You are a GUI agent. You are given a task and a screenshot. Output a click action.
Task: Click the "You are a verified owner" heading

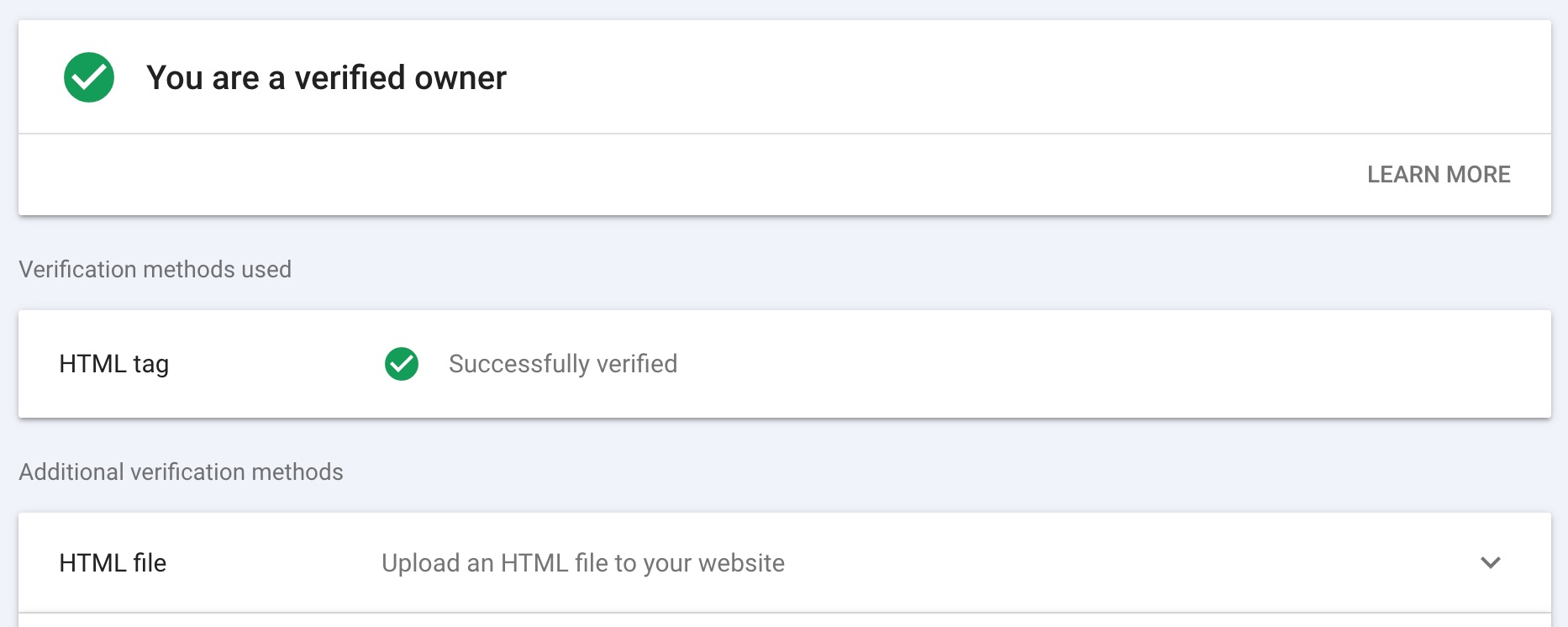click(x=327, y=77)
